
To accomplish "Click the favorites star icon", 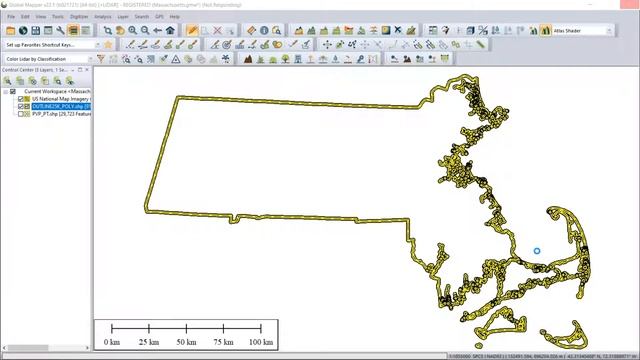I will click(108, 44).
